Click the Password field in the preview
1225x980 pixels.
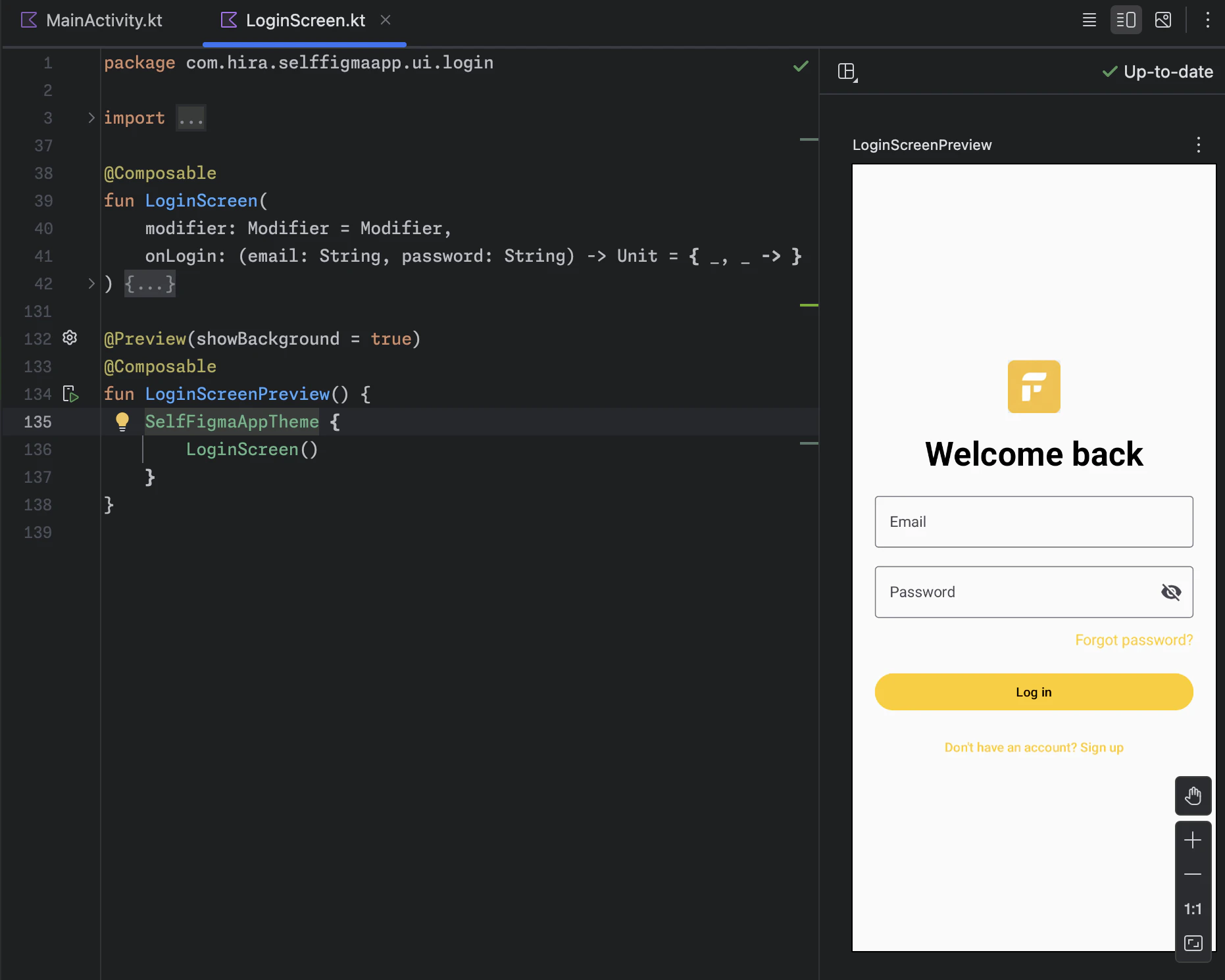(x=1034, y=592)
